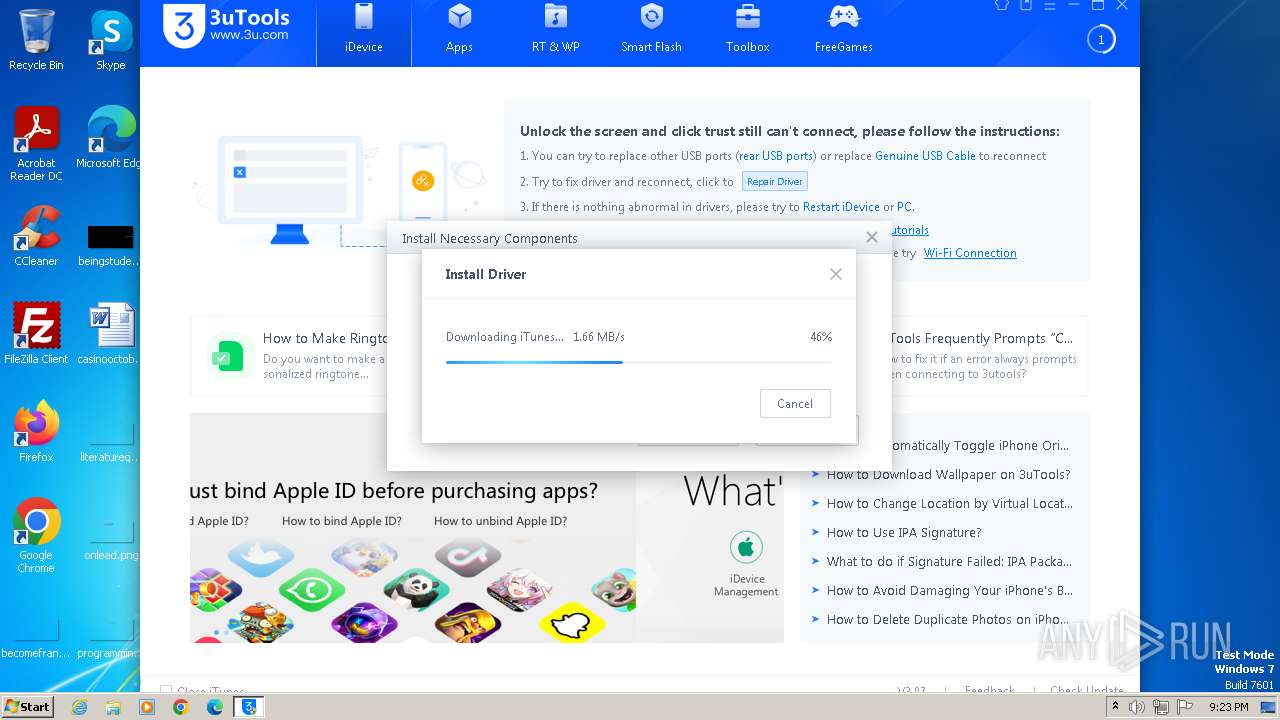Show hidden system tray icons
The width and height of the screenshot is (1280, 720).
[1114, 707]
